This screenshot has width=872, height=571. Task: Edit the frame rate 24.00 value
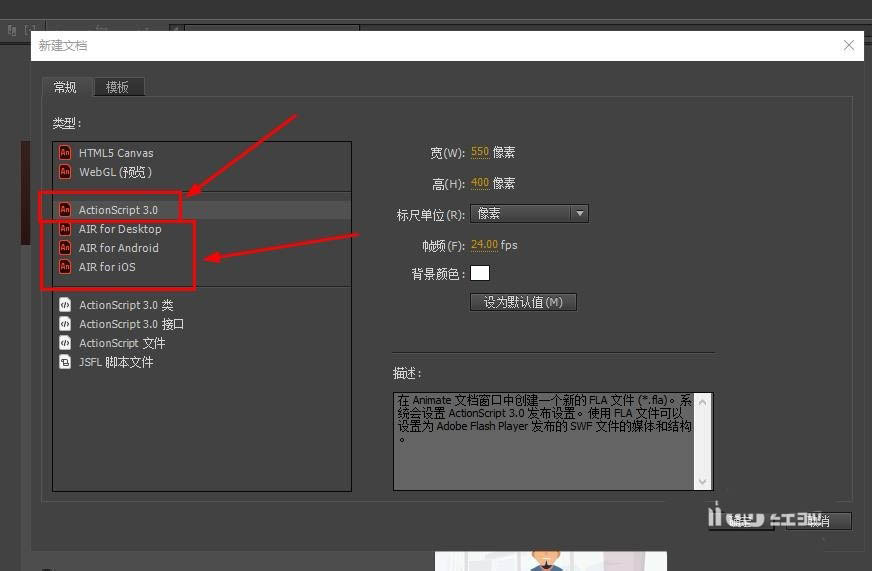(x=484, y=245)
